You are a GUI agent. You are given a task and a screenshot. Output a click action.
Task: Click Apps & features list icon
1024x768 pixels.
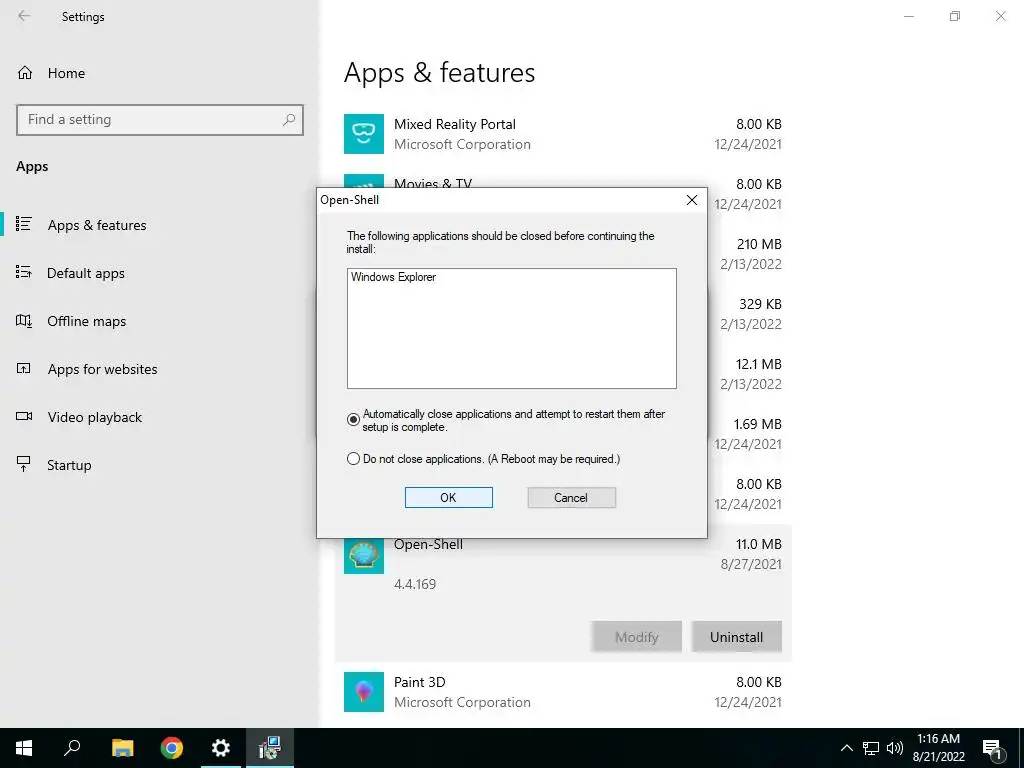[x=24, y=224]
